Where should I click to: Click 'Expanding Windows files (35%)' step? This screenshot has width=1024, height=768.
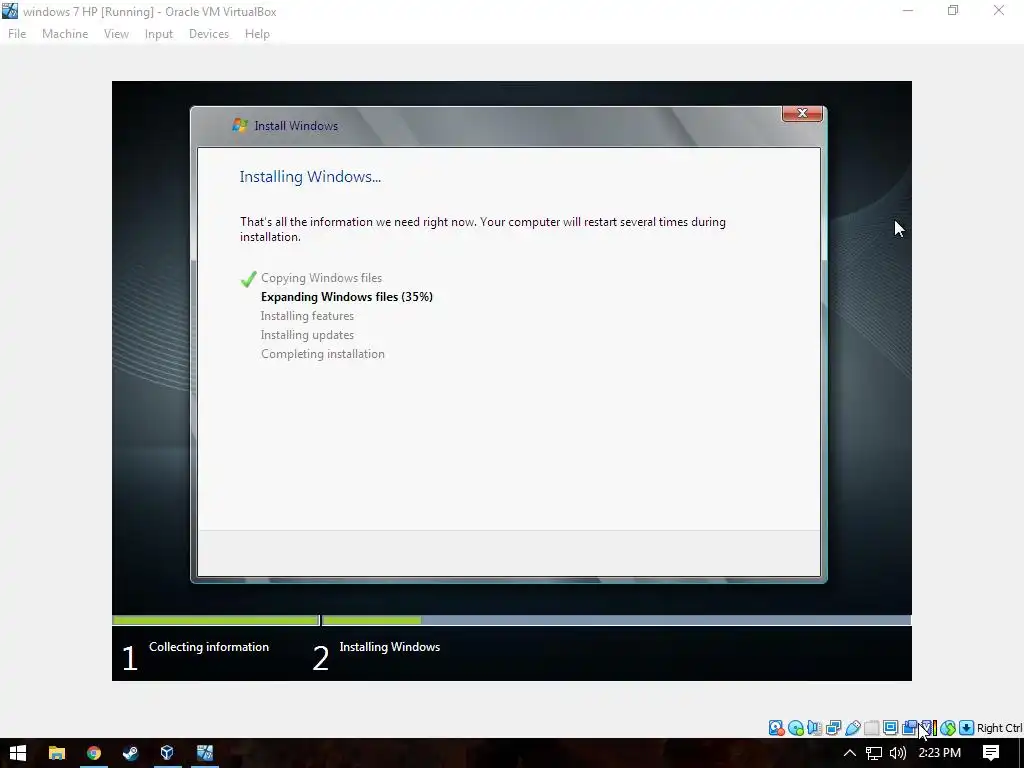(347, 297)
